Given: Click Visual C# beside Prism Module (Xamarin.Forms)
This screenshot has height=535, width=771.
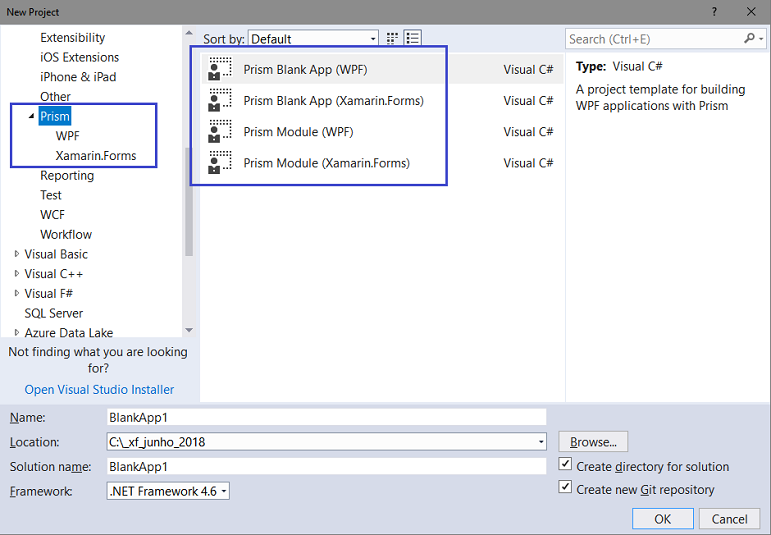Looking at the screenshot, I should (x=528, y=163).
